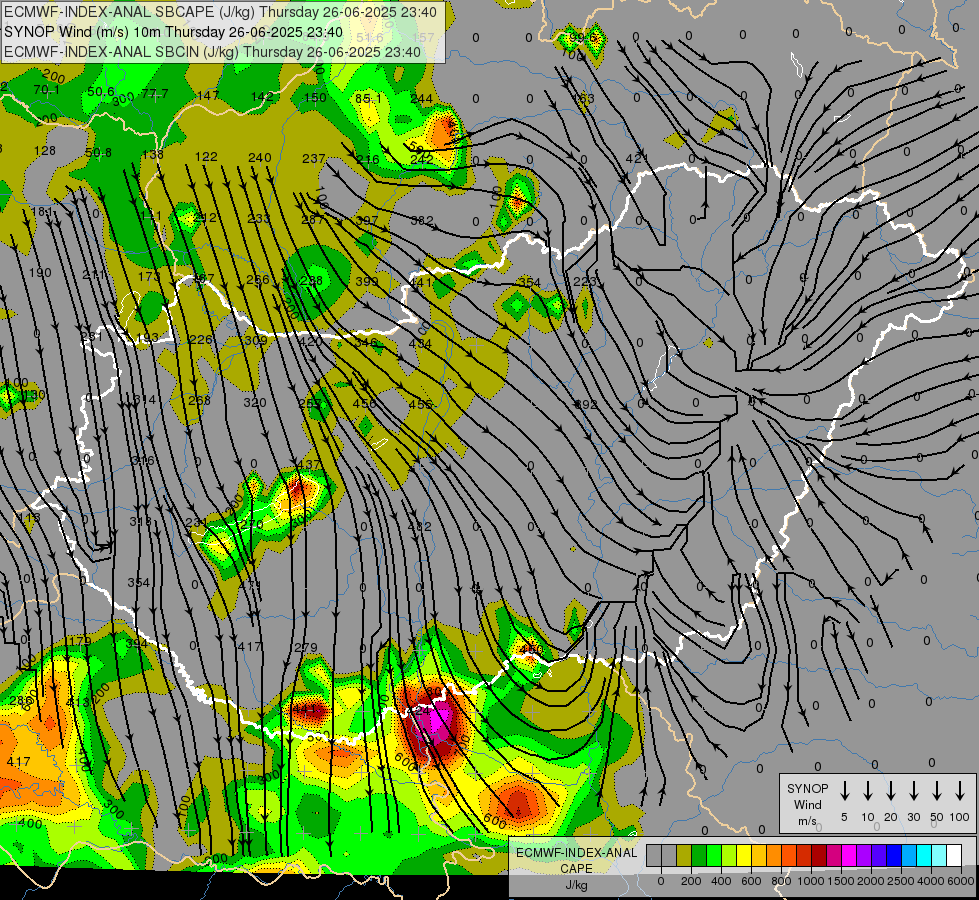Click the wind arrow labeled 100 m/s

coord(960,791)
